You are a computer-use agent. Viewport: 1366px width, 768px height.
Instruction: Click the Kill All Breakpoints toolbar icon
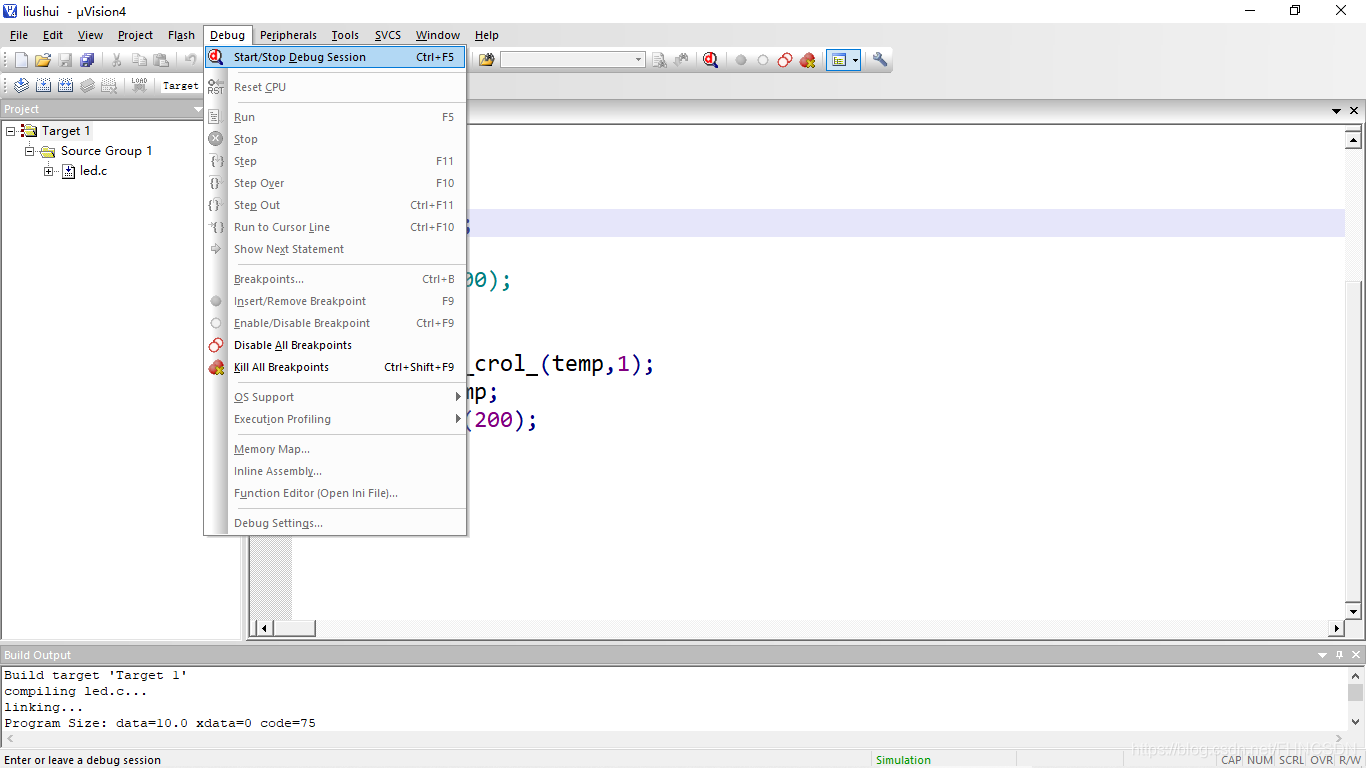pyautogui.click(x=807, y=60)
